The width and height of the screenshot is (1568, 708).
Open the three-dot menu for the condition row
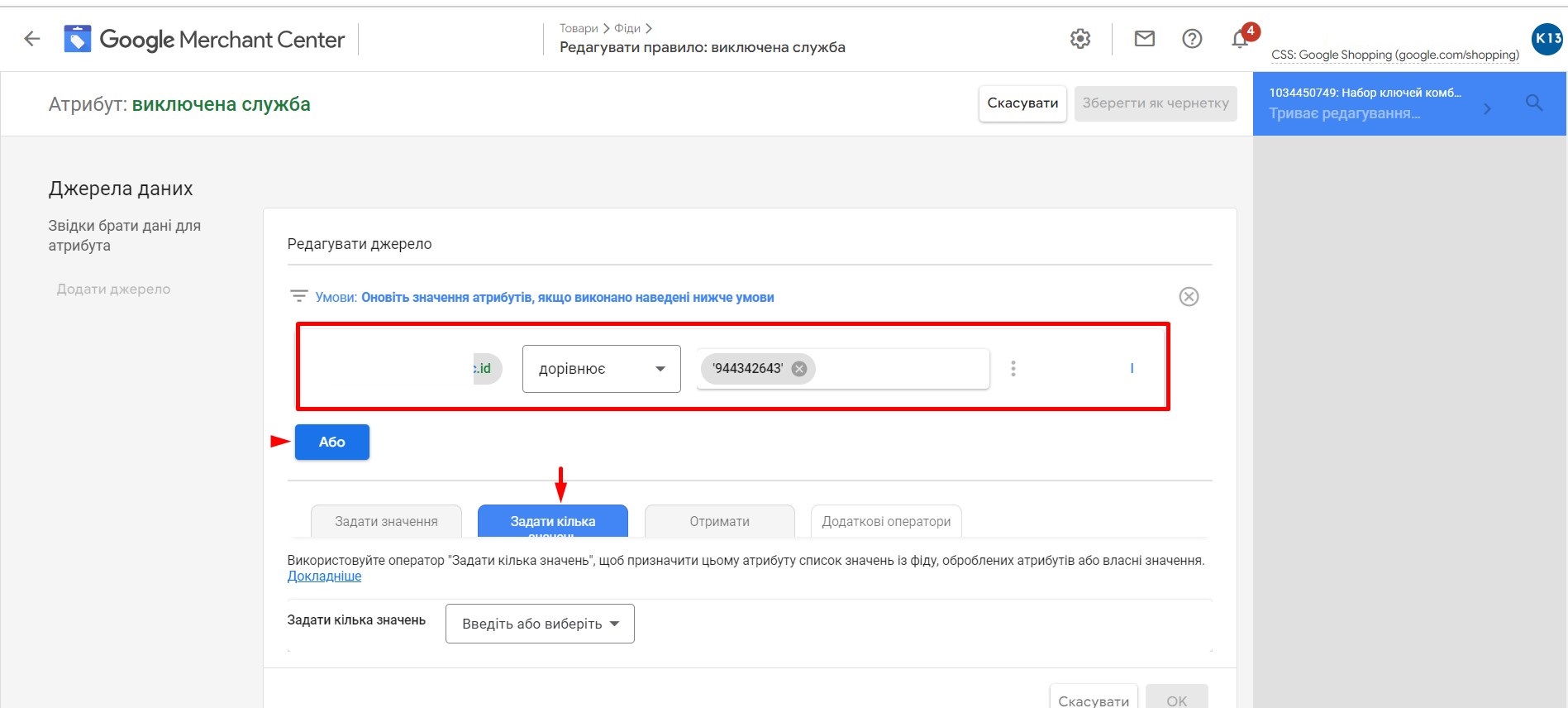(1013, 369)
